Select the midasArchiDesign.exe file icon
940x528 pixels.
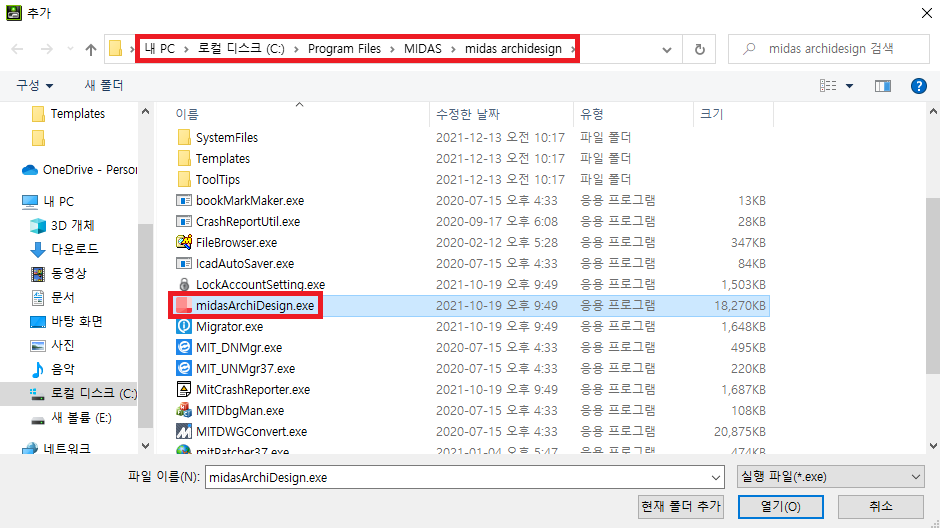(183, 305)
